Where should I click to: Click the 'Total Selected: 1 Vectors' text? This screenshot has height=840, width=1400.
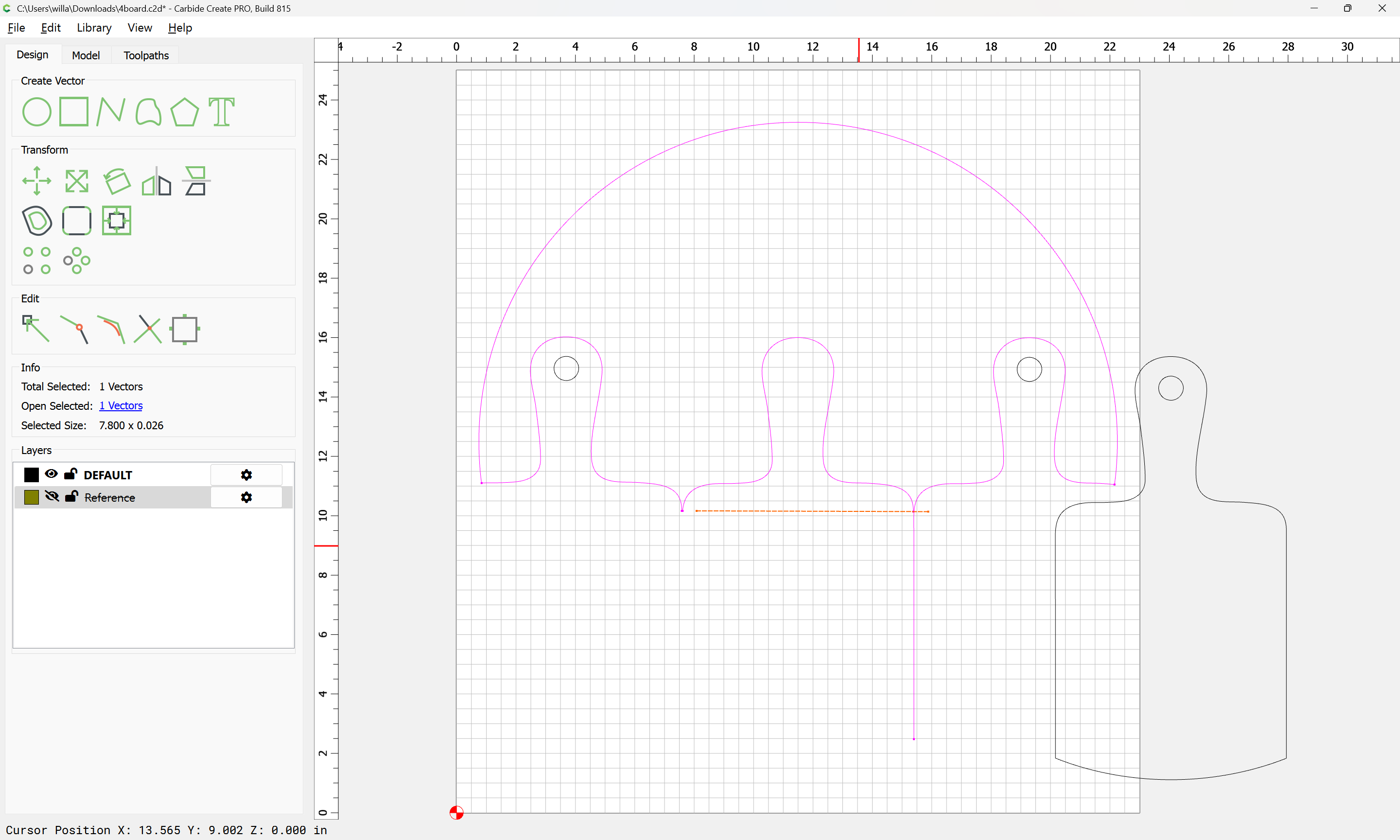pyautogui.click(x=82, y=386)
